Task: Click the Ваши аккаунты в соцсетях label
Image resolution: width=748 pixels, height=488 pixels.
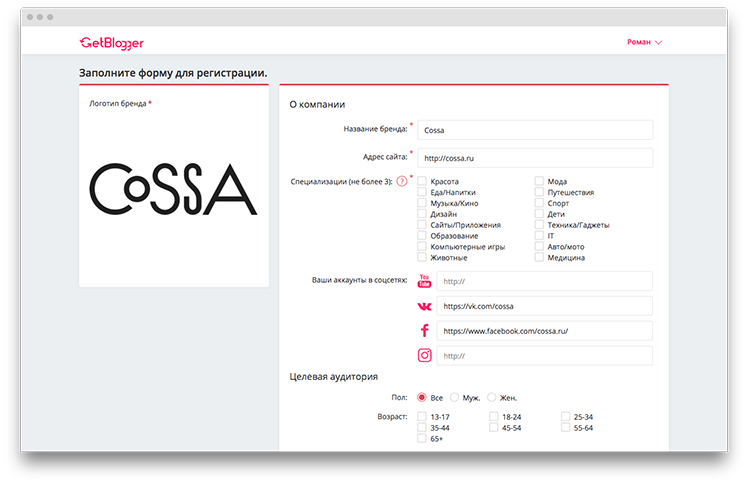Action: point(359,280)
